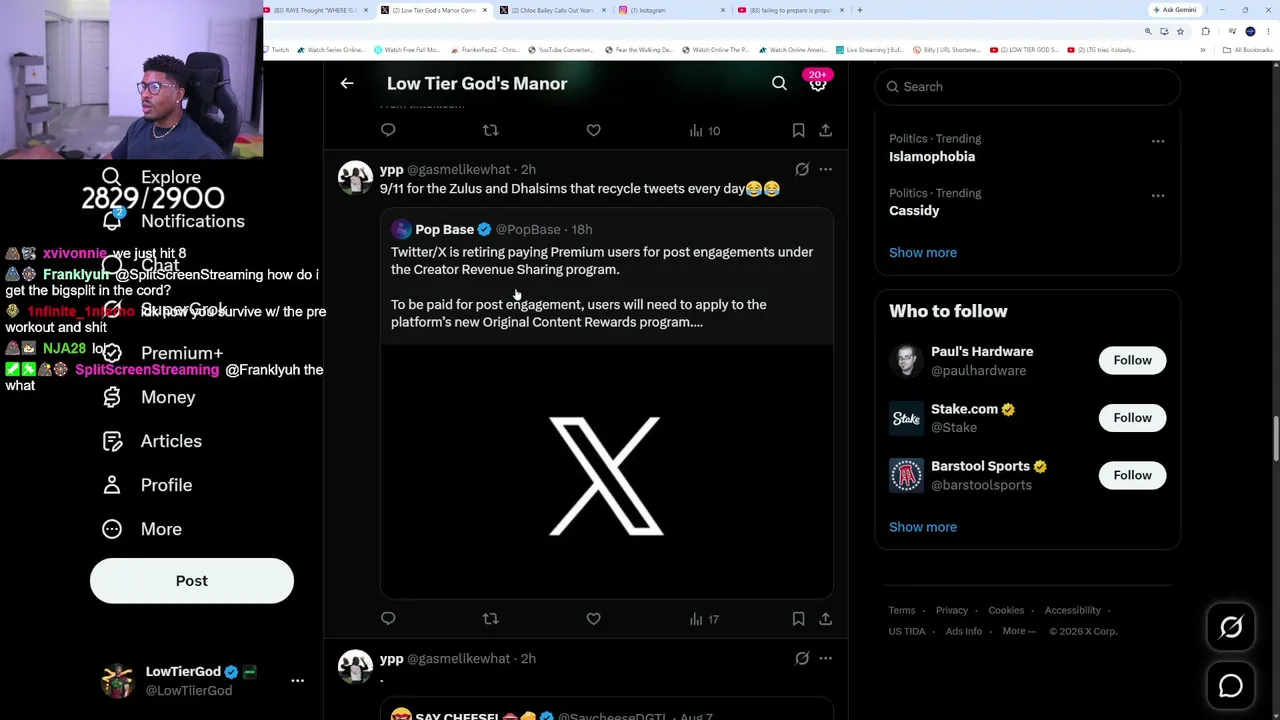Open the All Bookmarks folder
Viewport: 1280px width, 720px height.
1250,50
